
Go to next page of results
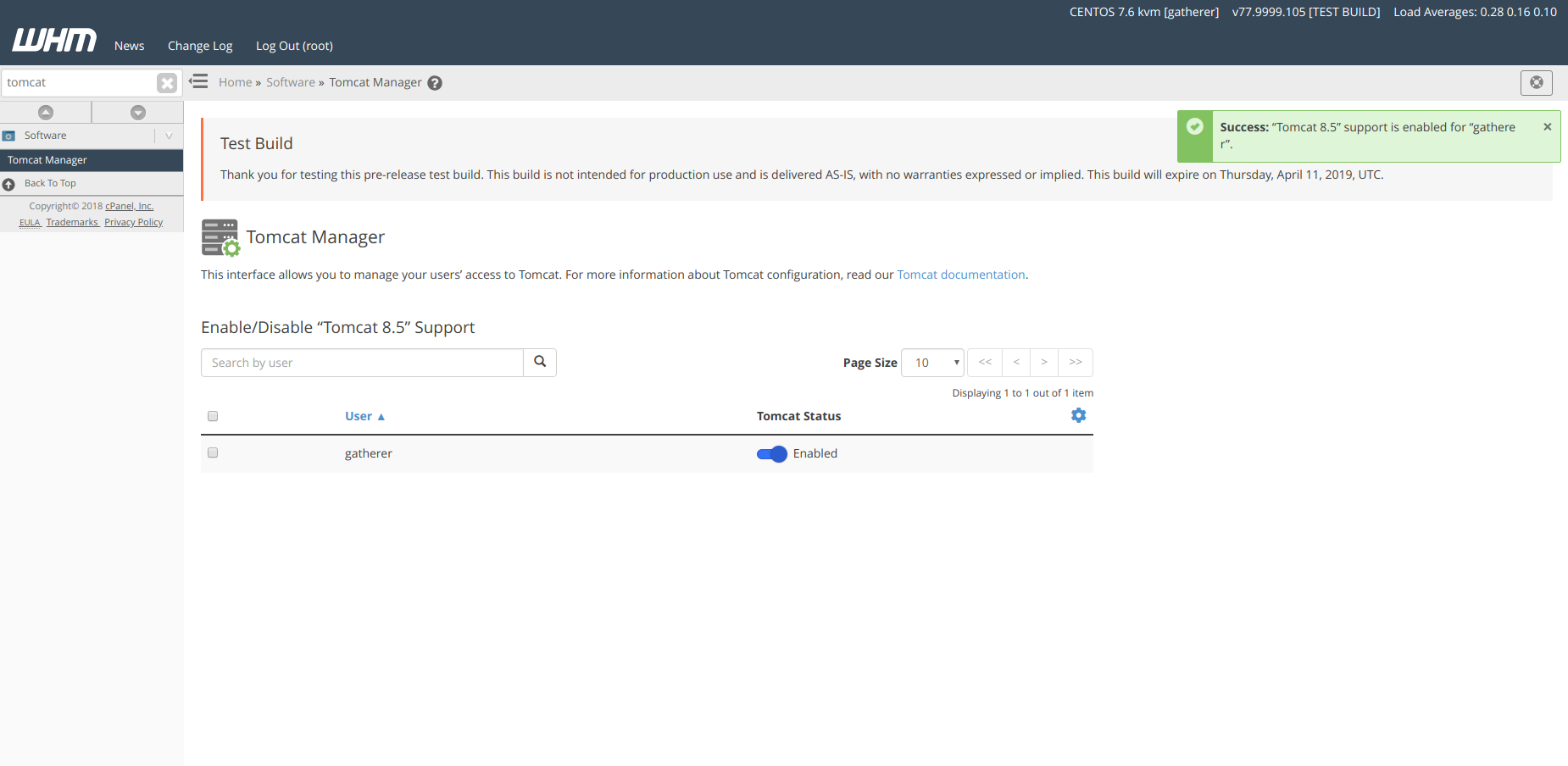pos(1044,363)
